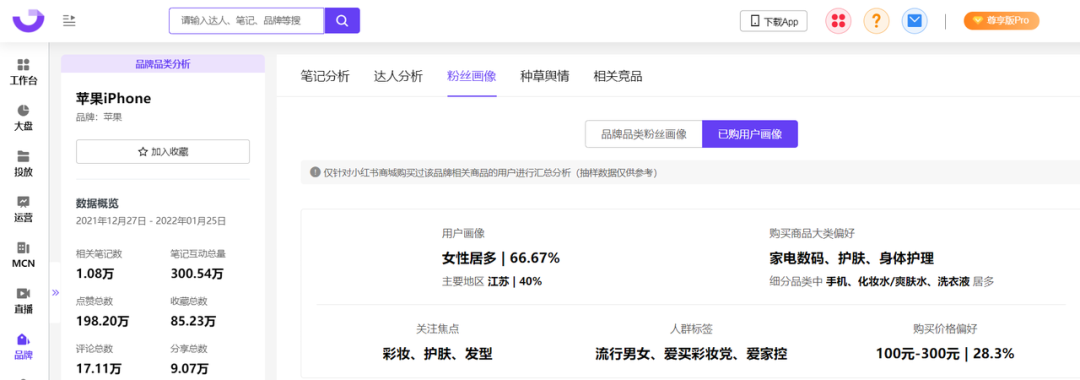Viewport: 1080px width, 380px height.
Task: Open MCN in the left sidebar
Action: [x=23, y=255]
